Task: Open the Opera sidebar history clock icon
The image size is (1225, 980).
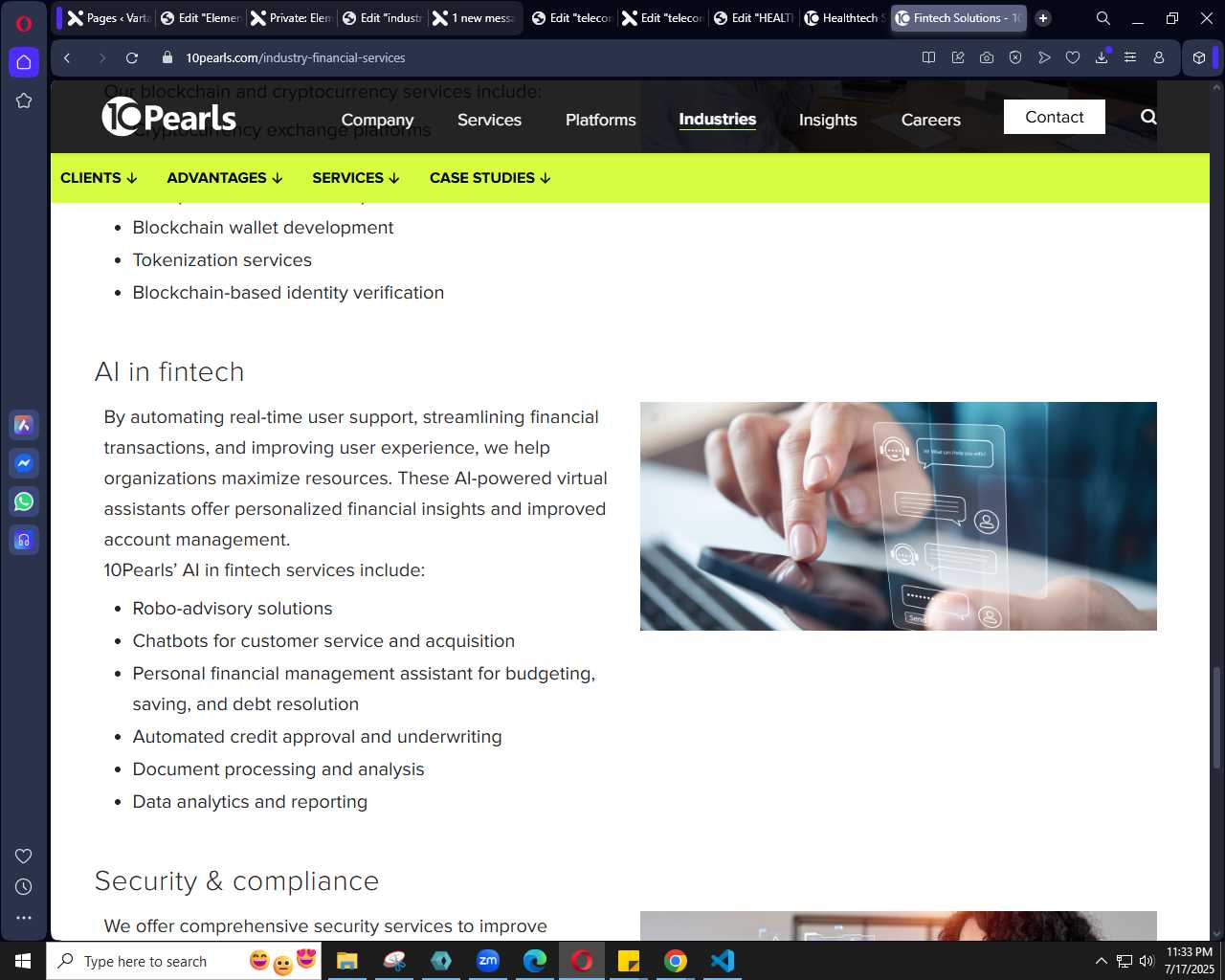Action: tap(24, 887)
